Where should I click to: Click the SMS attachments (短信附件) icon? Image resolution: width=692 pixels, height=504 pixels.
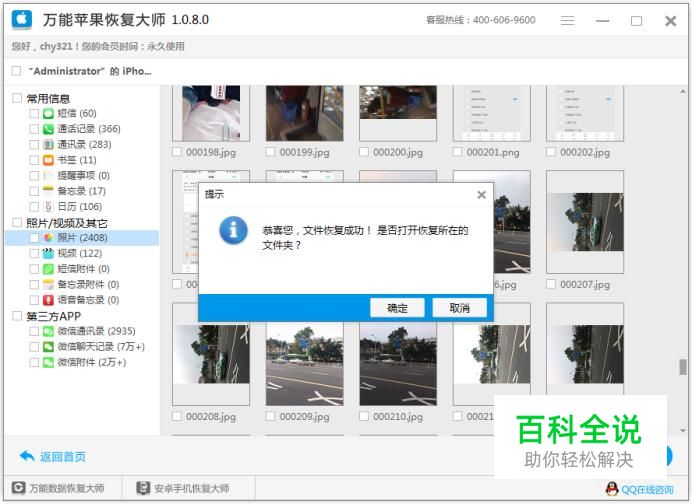pyautogui.click(x=48, y=269)
